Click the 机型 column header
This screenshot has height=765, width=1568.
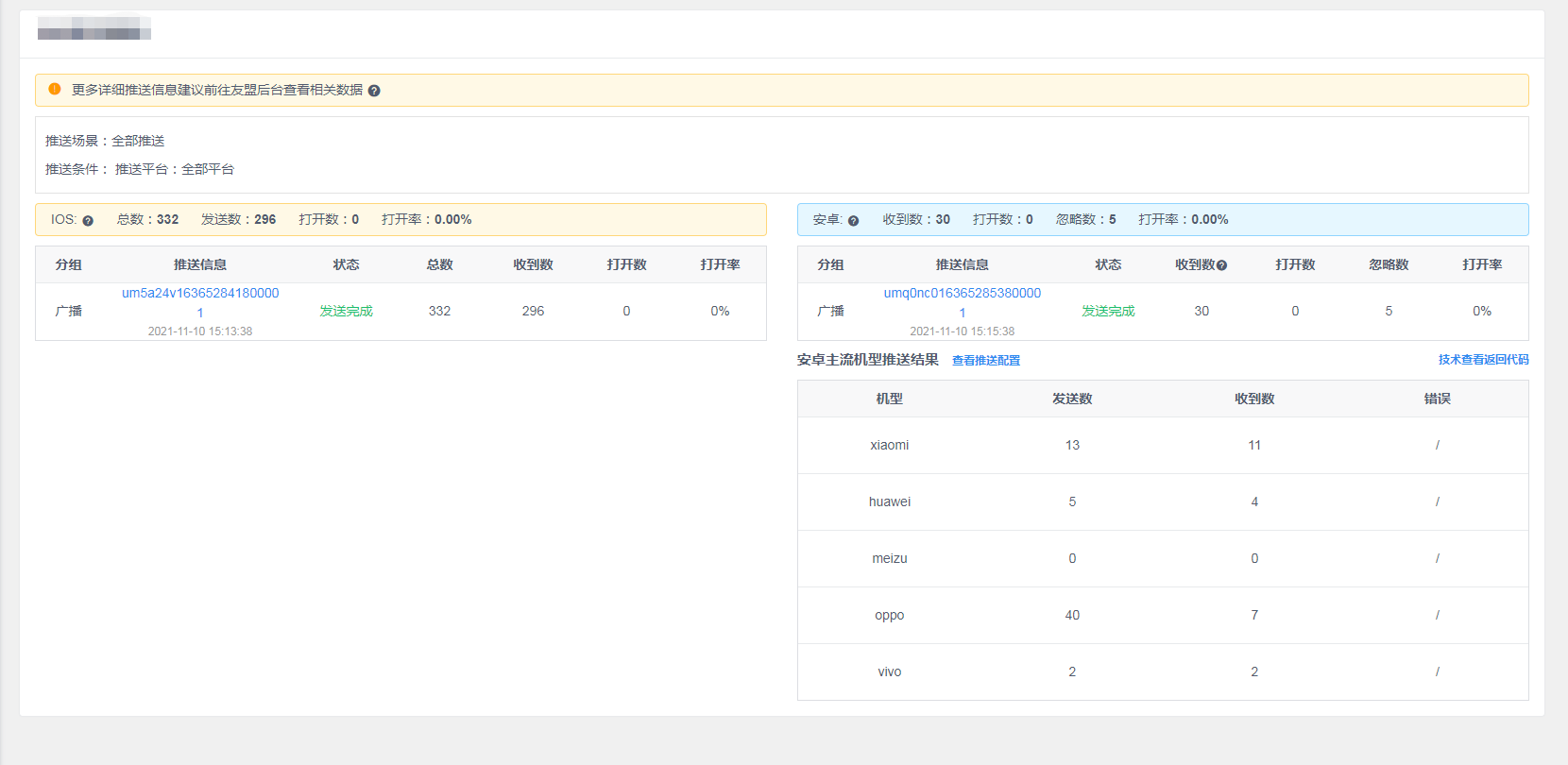coord(890,399)
